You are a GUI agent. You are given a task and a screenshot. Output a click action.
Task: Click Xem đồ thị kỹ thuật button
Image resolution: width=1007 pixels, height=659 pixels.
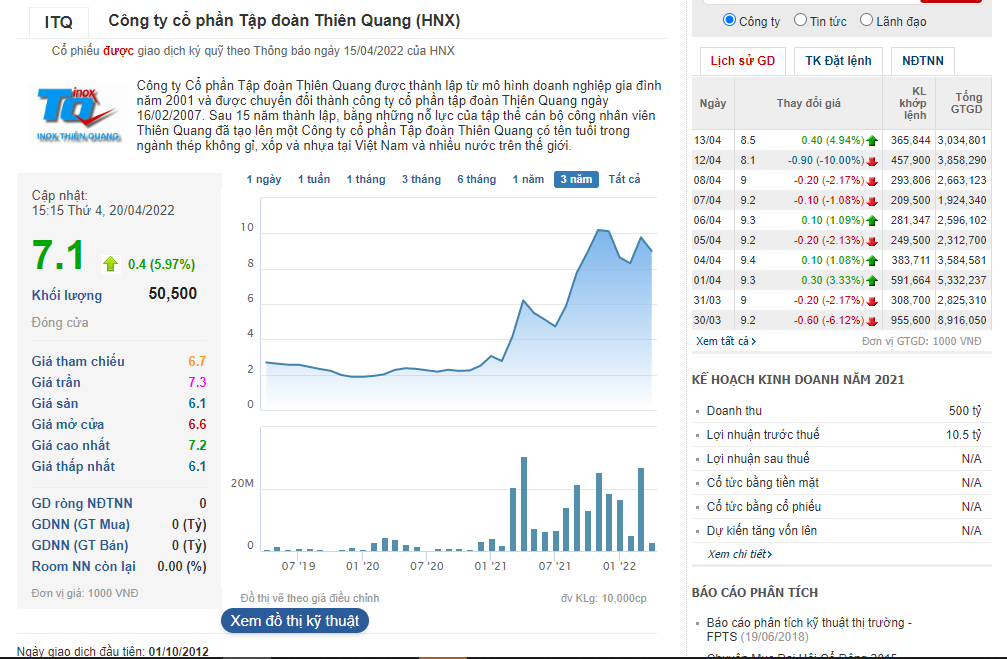coord(295,620)
